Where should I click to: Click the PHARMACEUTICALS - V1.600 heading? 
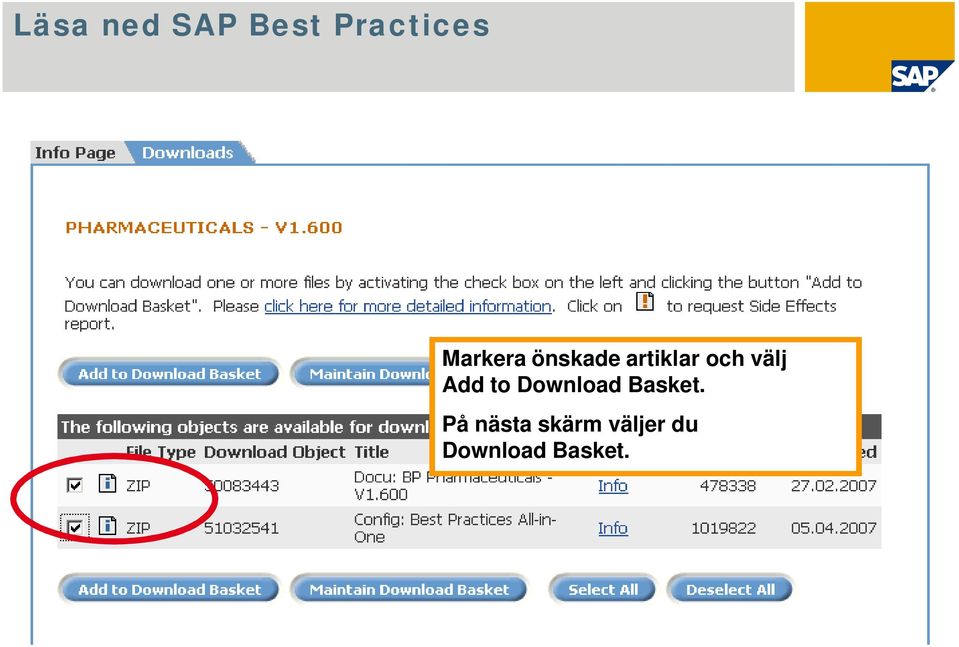(x=204, y=227)
